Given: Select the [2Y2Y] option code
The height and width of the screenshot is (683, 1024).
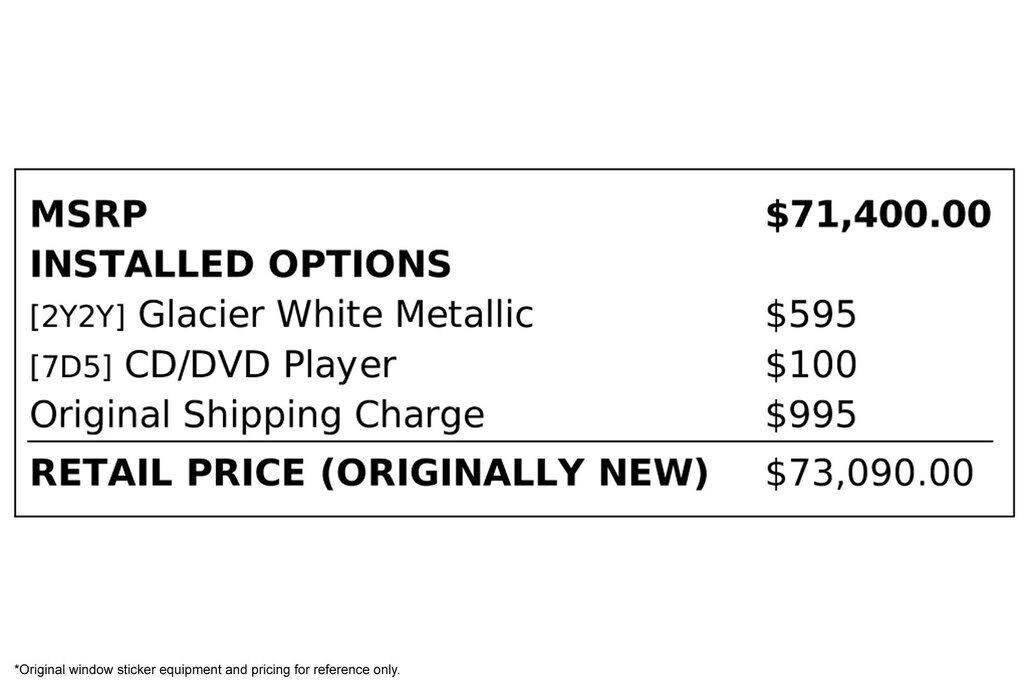Looking at the screenshot, I should coord(77,316).
